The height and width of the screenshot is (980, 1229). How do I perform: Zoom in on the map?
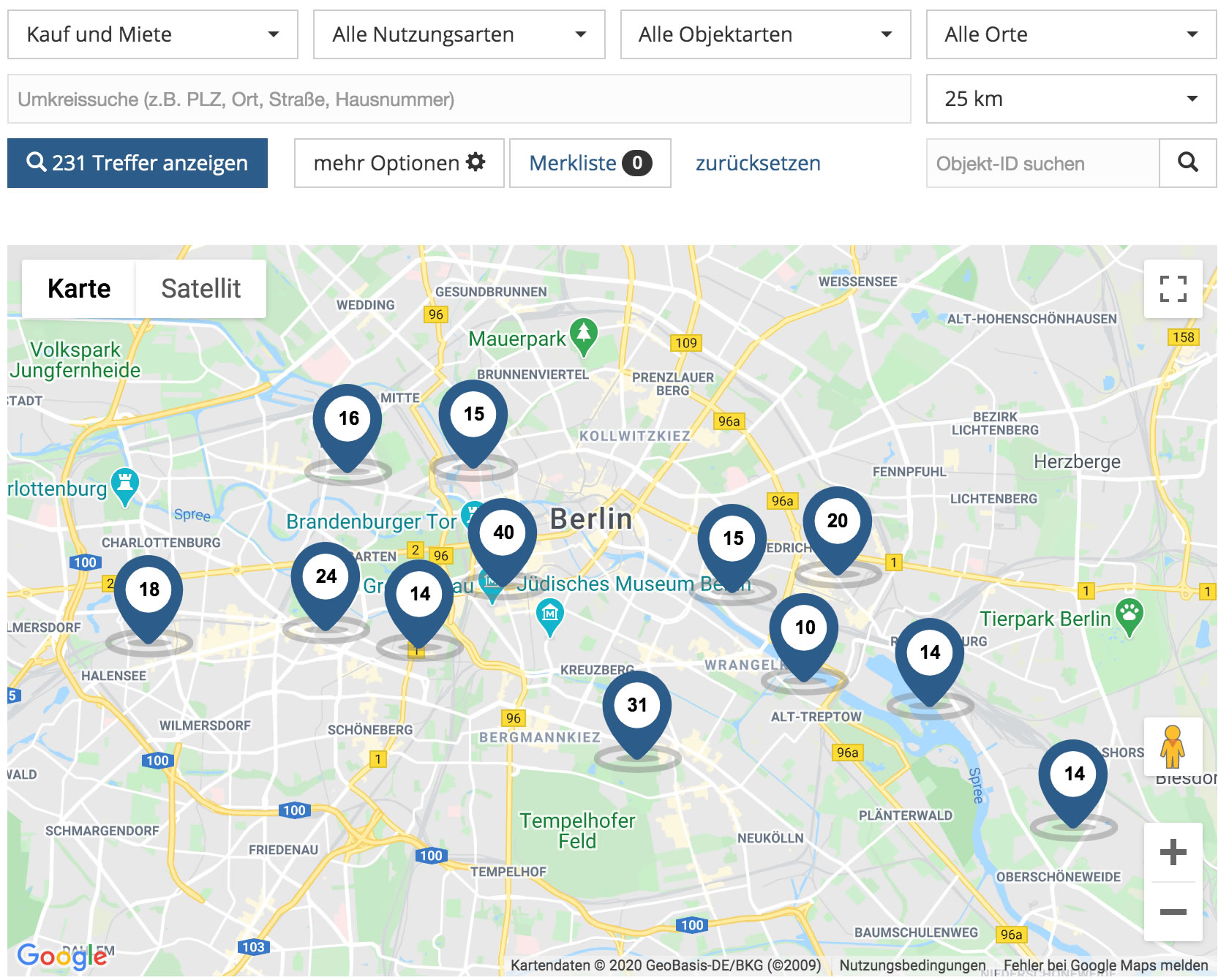[x=1173, y=852]
